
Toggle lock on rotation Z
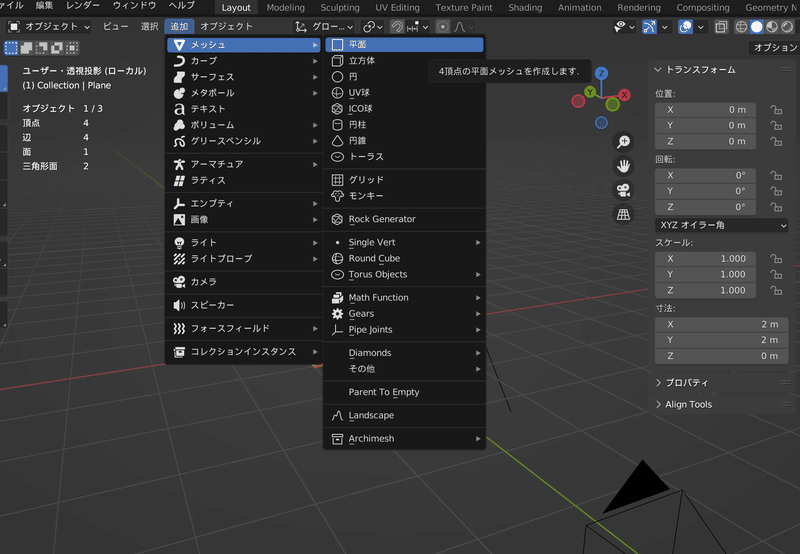pos(776,207)
